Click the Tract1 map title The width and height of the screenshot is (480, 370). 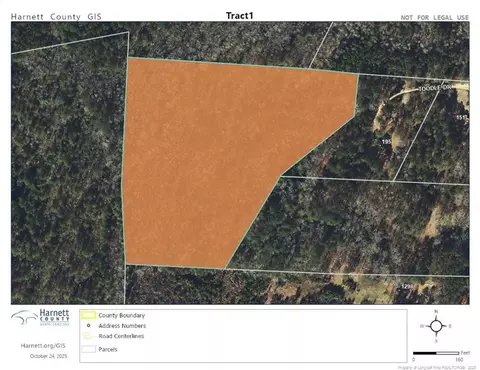click(240, 16)
